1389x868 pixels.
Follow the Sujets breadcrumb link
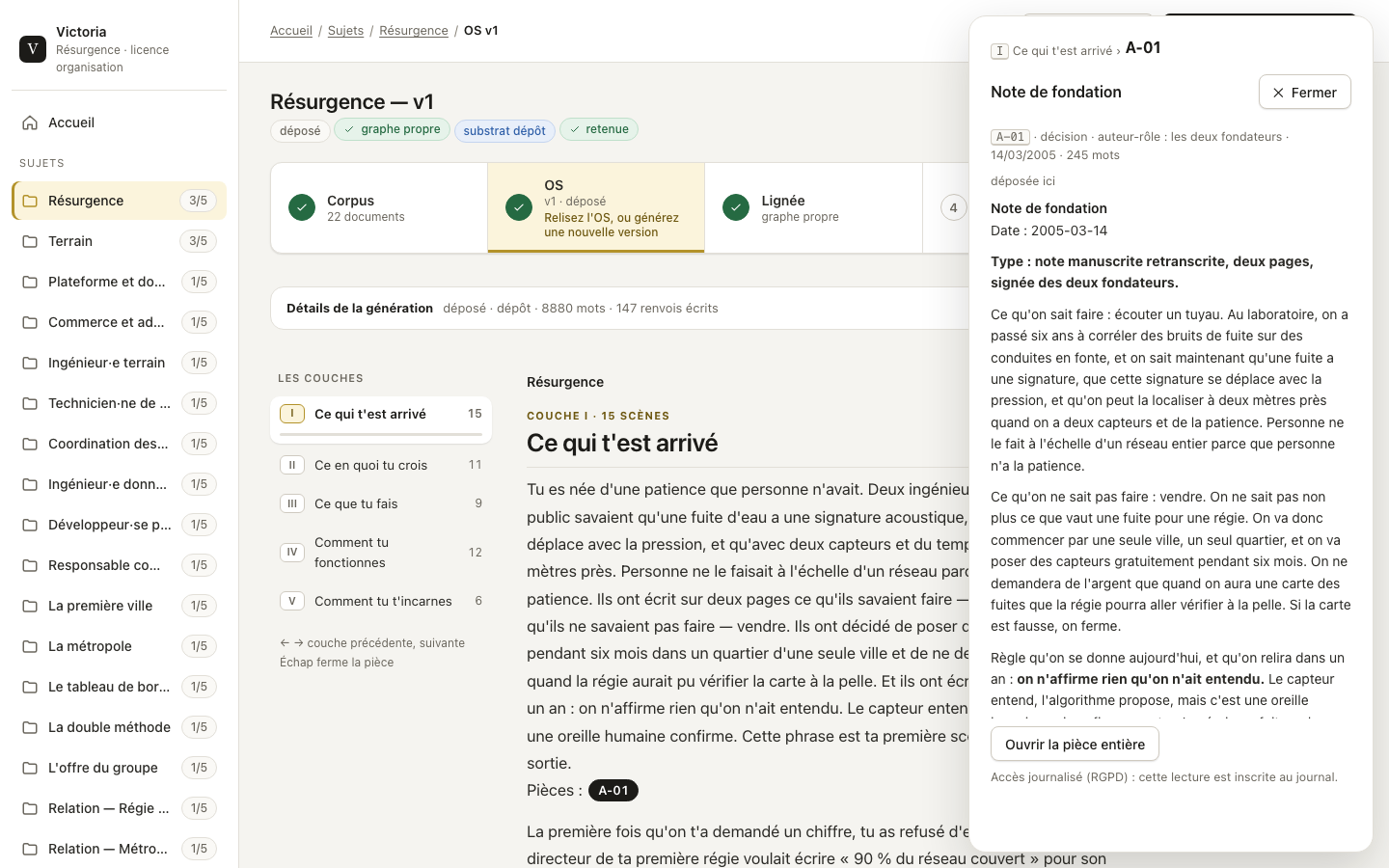(345, 31)
